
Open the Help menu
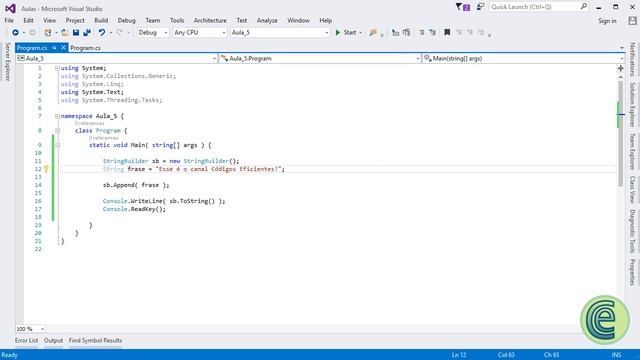pyautogui.click(x=325, y=20)
